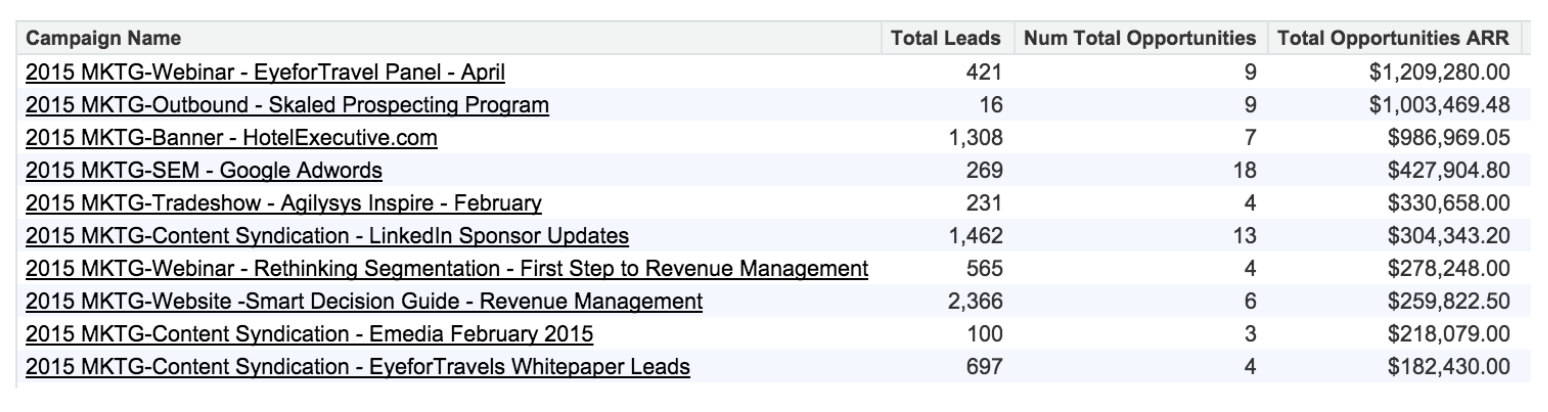The width and height of the screenshot is (1548, 412).
Task: Open the EyeforTravels Whitepaper Leads campaign link
Action: (x=358, y=368)
